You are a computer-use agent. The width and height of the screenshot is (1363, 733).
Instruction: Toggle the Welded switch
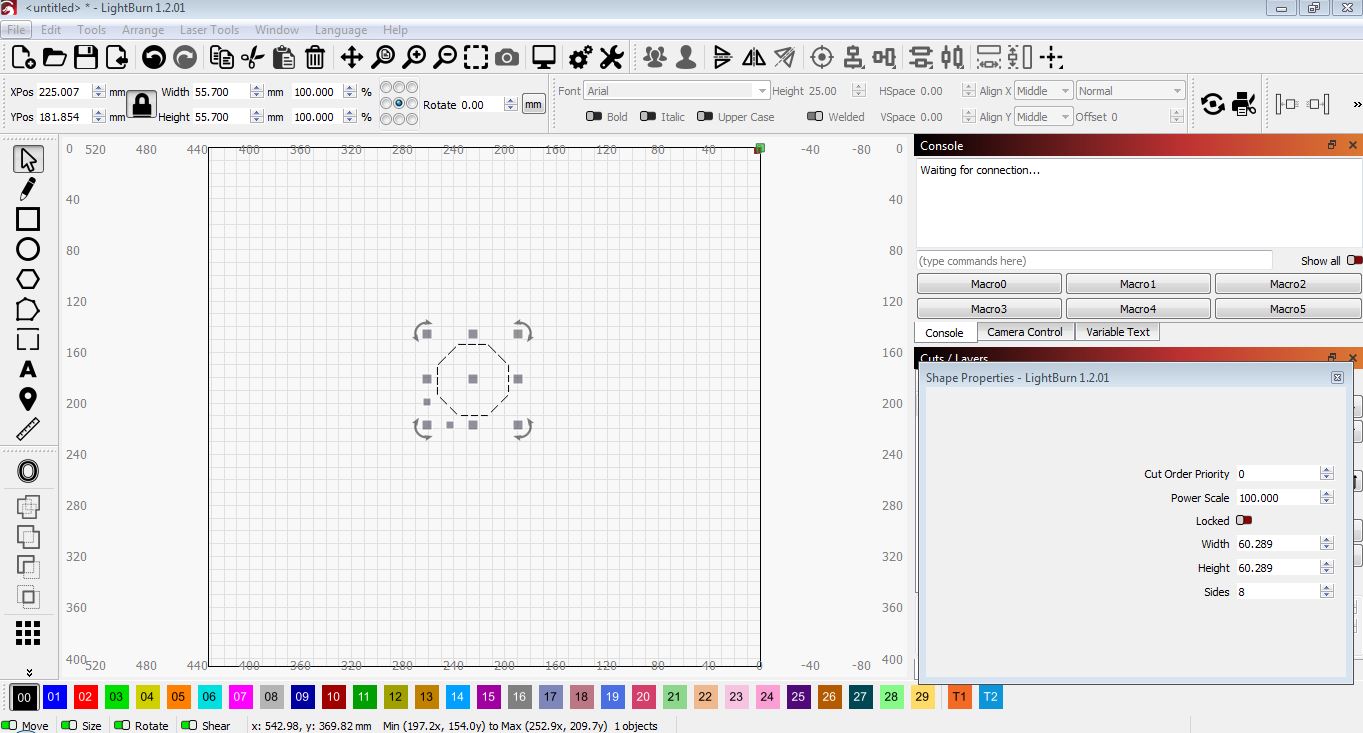[x=815, y=117]
